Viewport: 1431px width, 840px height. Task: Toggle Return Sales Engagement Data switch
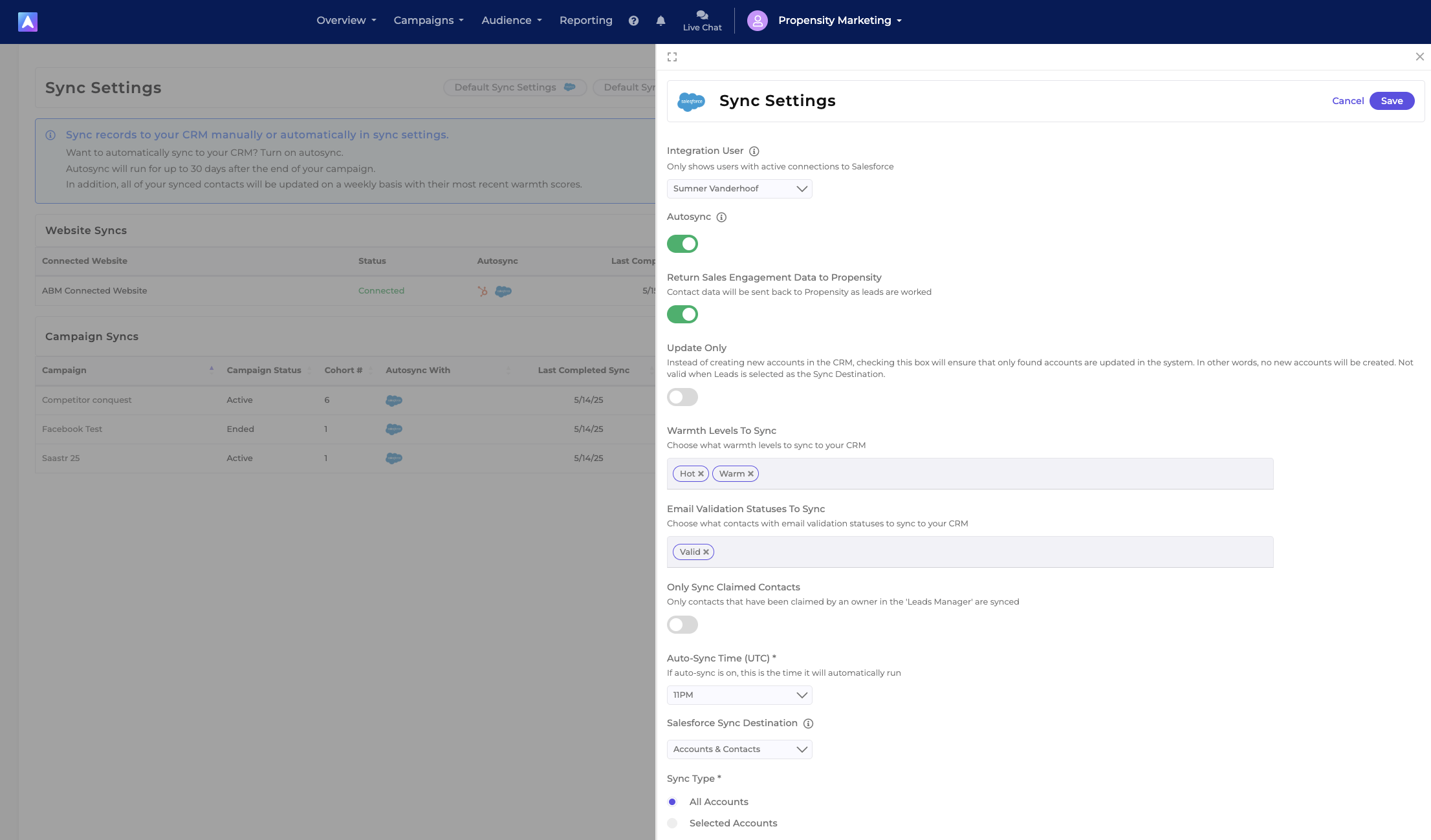[683, 314]
